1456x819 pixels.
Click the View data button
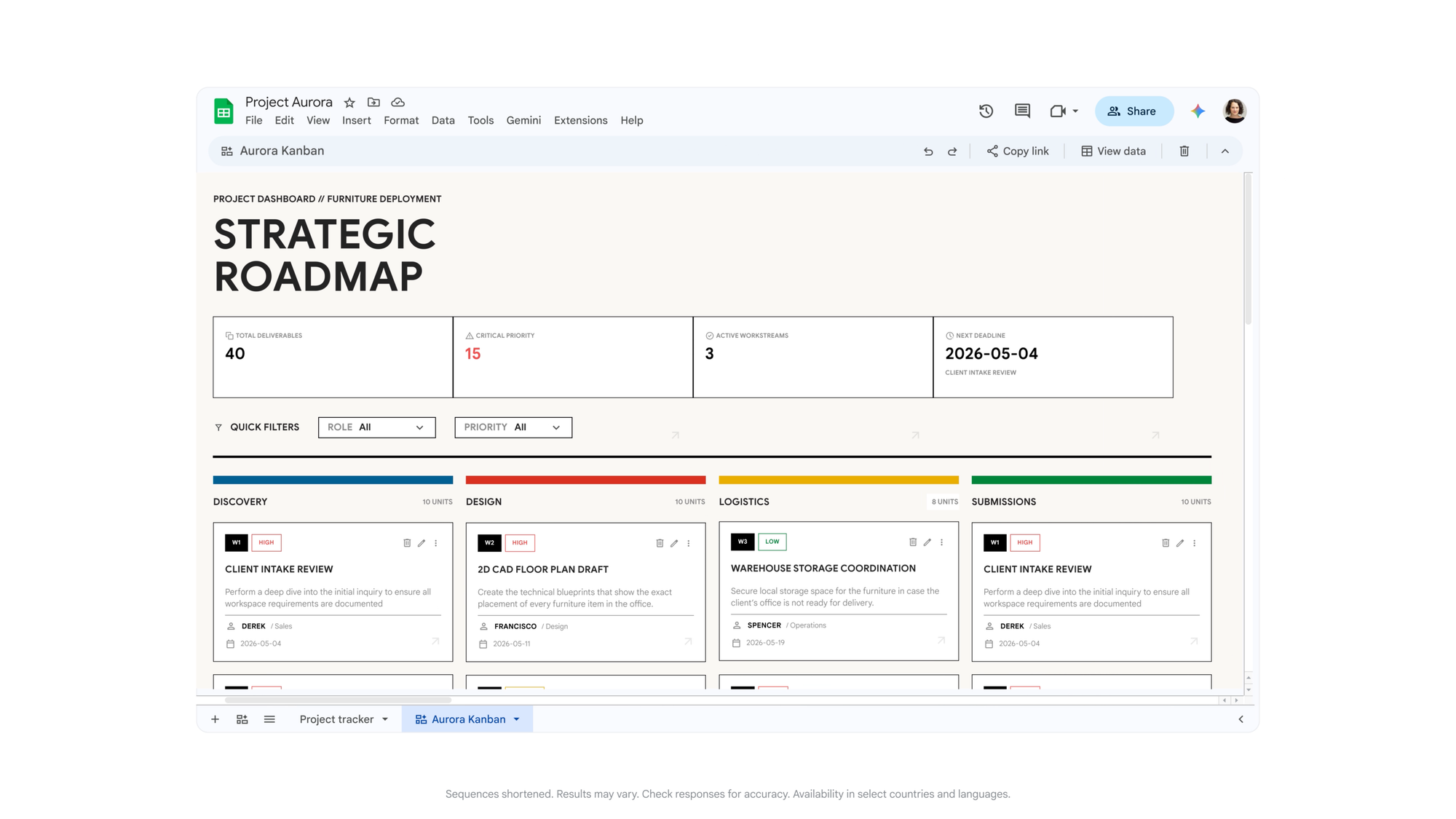(1113, 151)
